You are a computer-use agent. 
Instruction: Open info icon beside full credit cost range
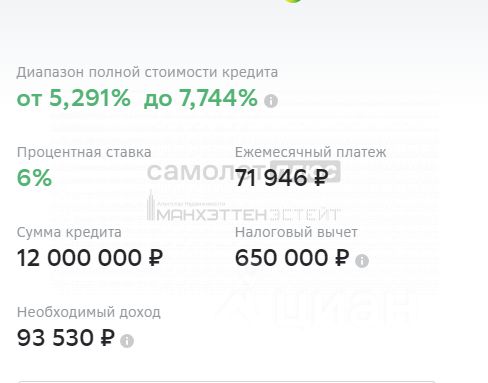coord(271,101)
